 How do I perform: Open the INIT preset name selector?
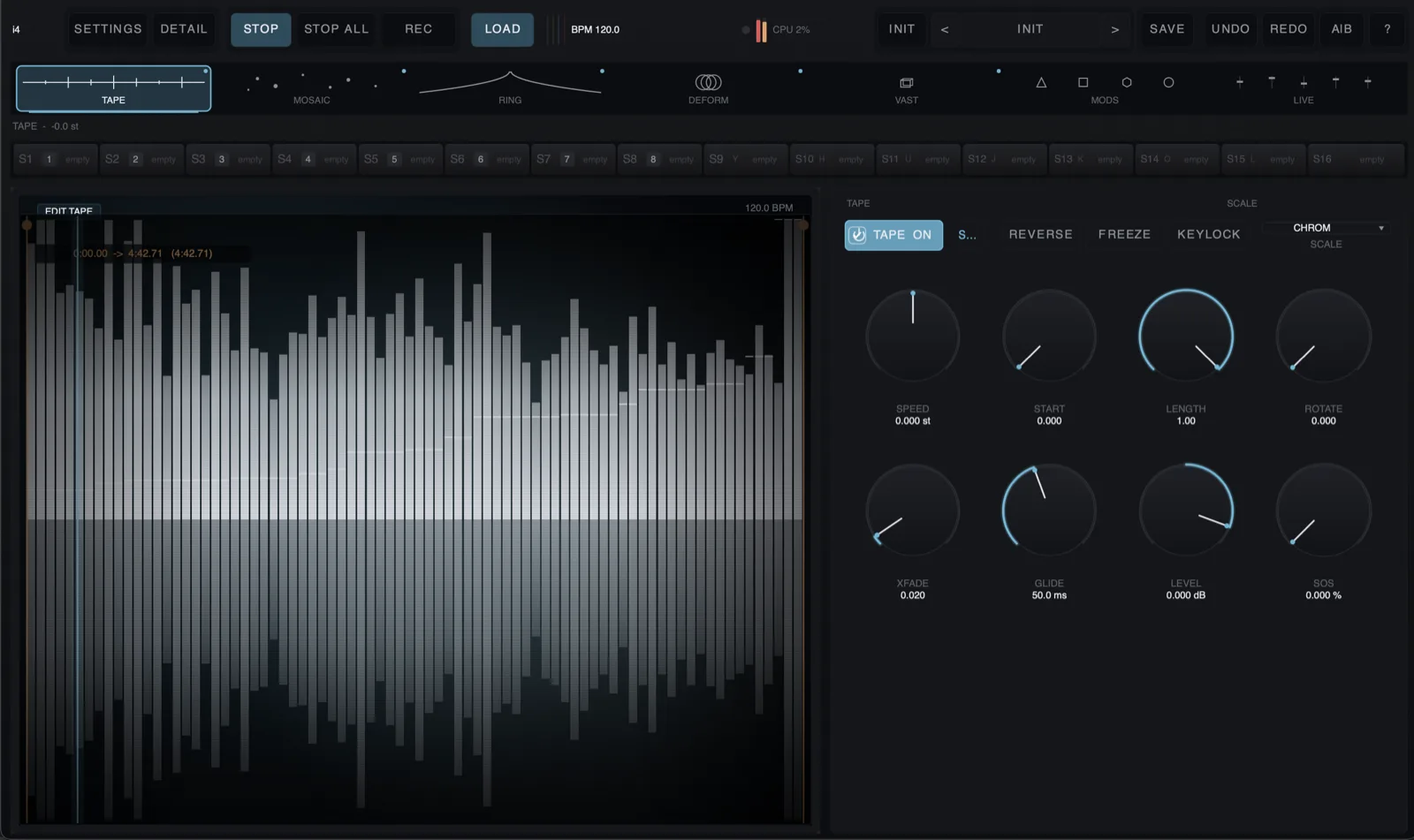[x=1030, y=29]
